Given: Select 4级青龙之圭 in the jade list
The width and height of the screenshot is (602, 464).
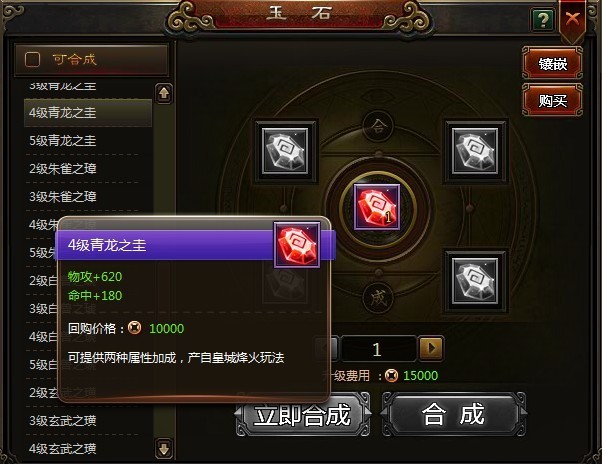Looking at the screenshot, I should coord(88,113).
